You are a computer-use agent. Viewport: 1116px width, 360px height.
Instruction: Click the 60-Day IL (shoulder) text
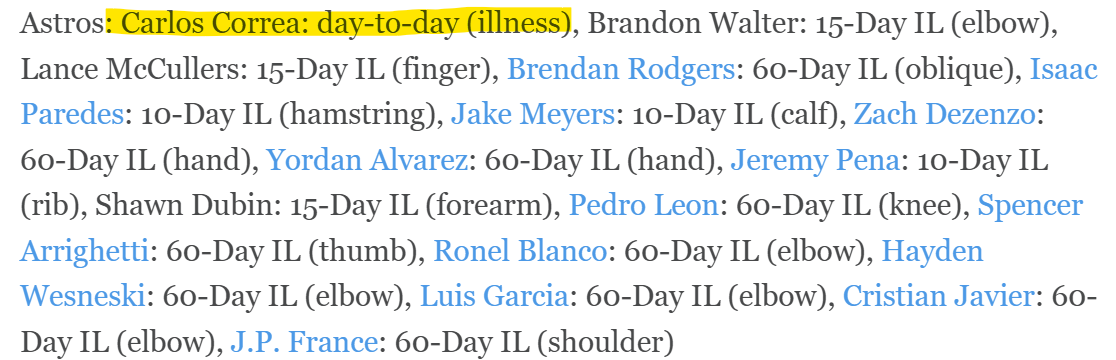click(534, 342)
